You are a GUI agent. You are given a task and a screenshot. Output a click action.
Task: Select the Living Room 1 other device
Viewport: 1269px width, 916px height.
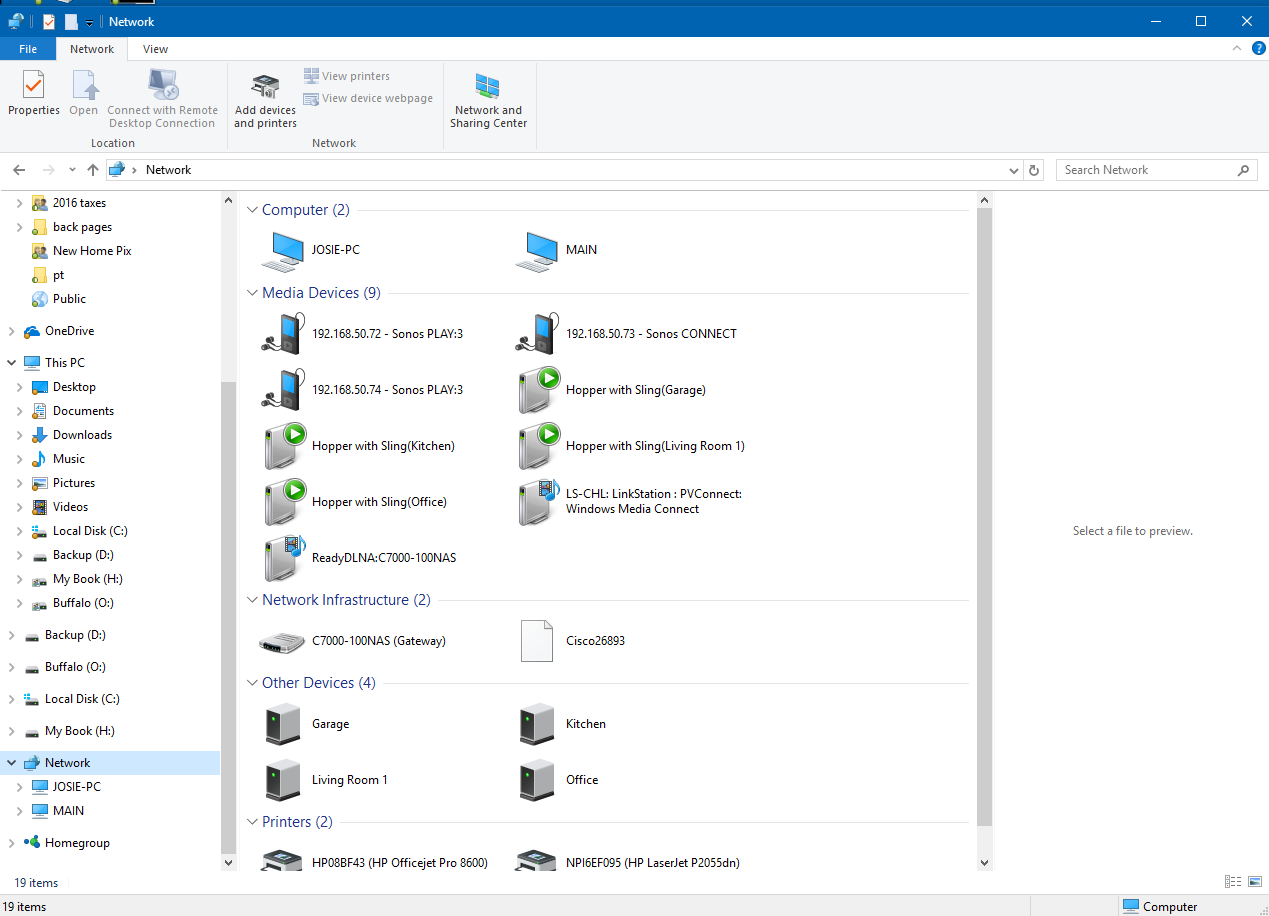point(325,780)
